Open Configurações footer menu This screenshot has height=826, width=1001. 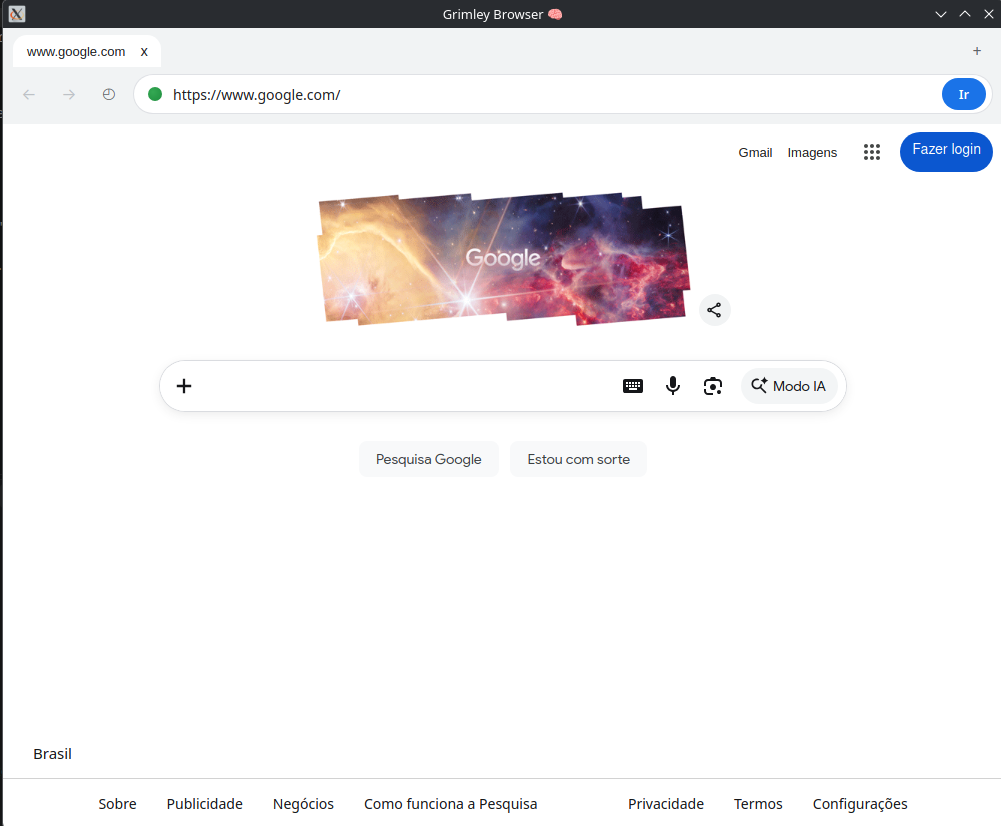click(x=860, y=804)
